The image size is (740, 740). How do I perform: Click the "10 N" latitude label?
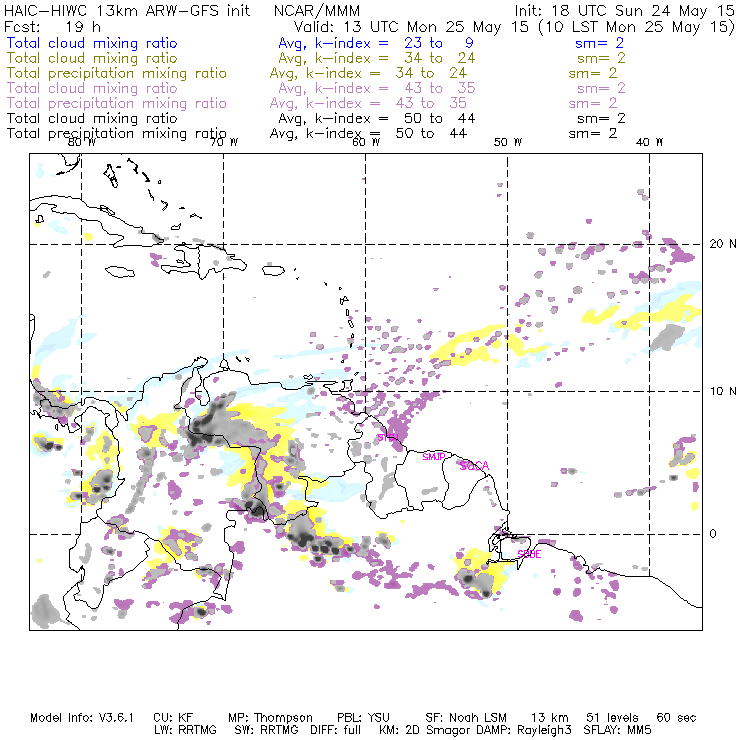[x=723, y=391]
